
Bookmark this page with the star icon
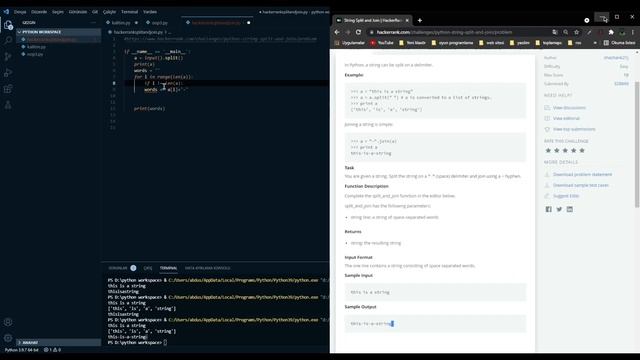576,32
